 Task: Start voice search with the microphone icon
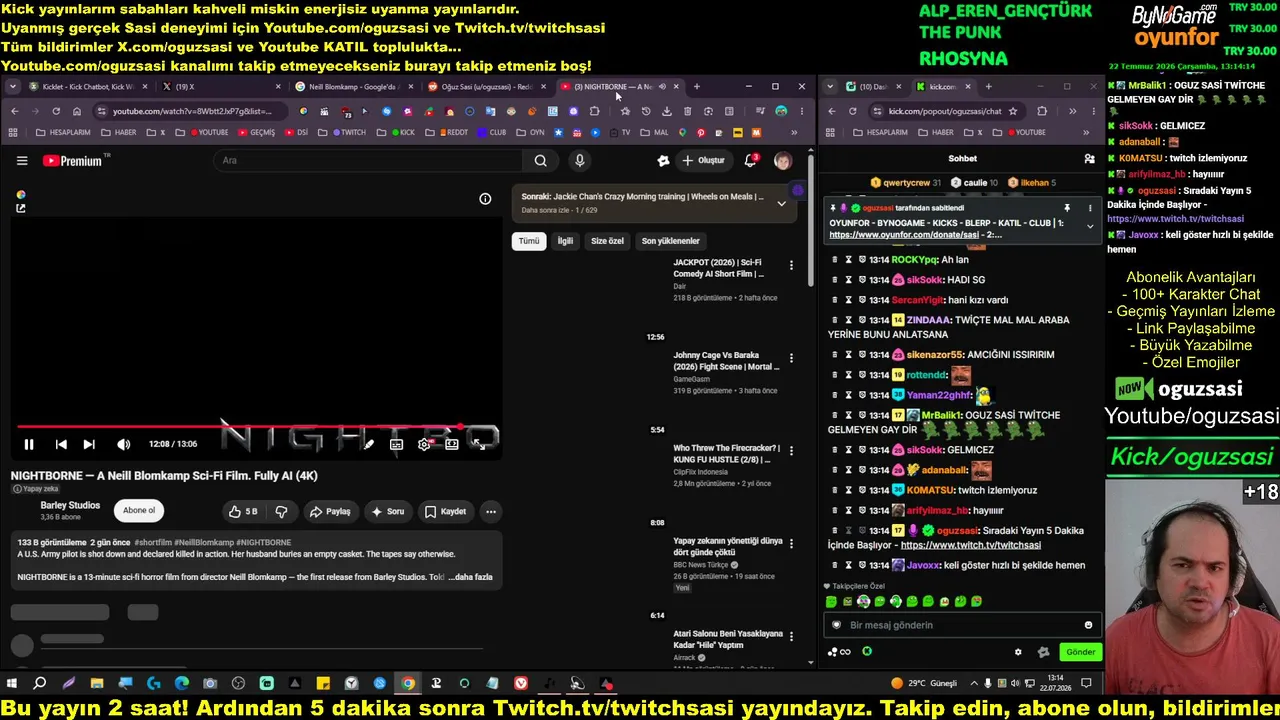(x=579, y=160)
